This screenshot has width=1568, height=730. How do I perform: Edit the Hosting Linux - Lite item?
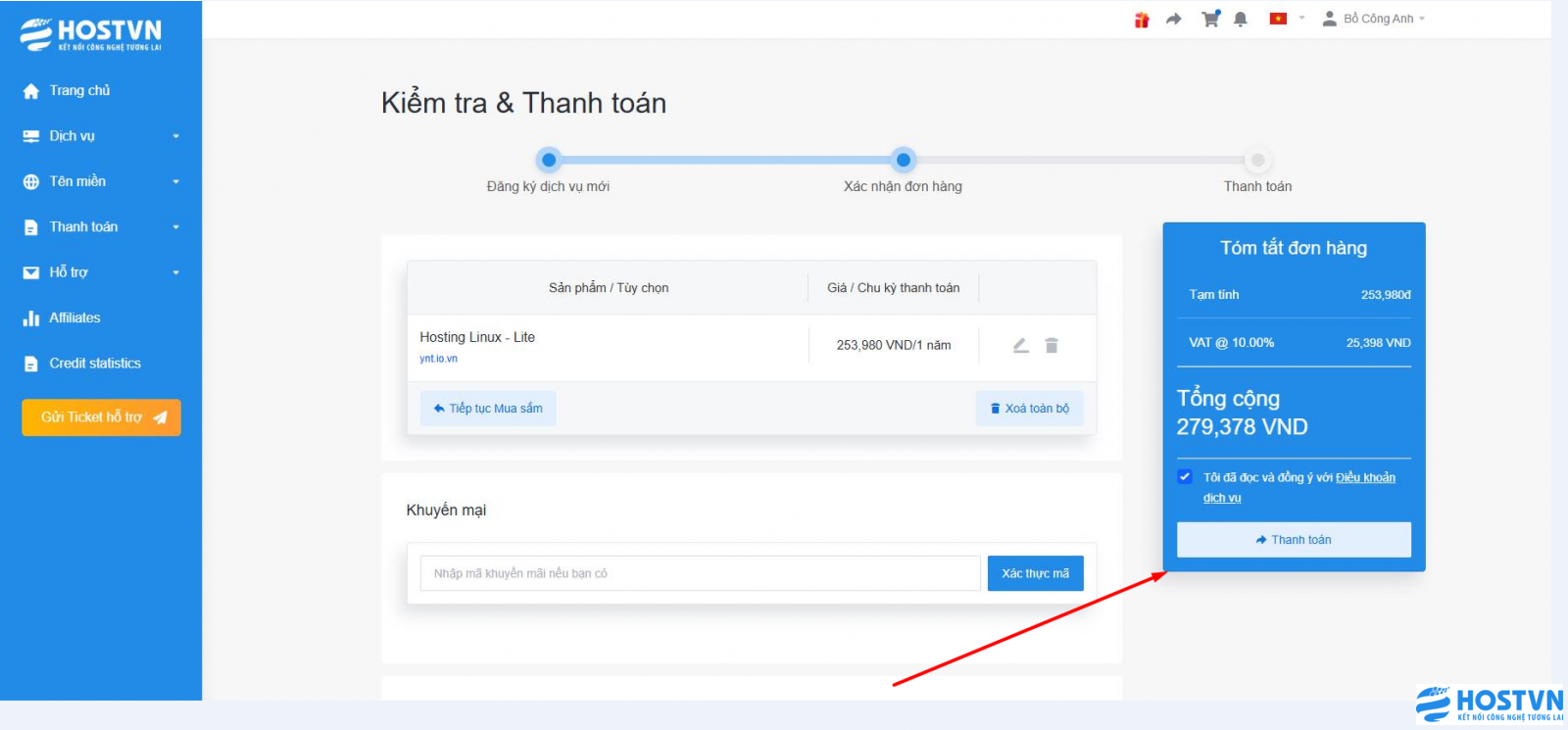[x=1021, y=345]
